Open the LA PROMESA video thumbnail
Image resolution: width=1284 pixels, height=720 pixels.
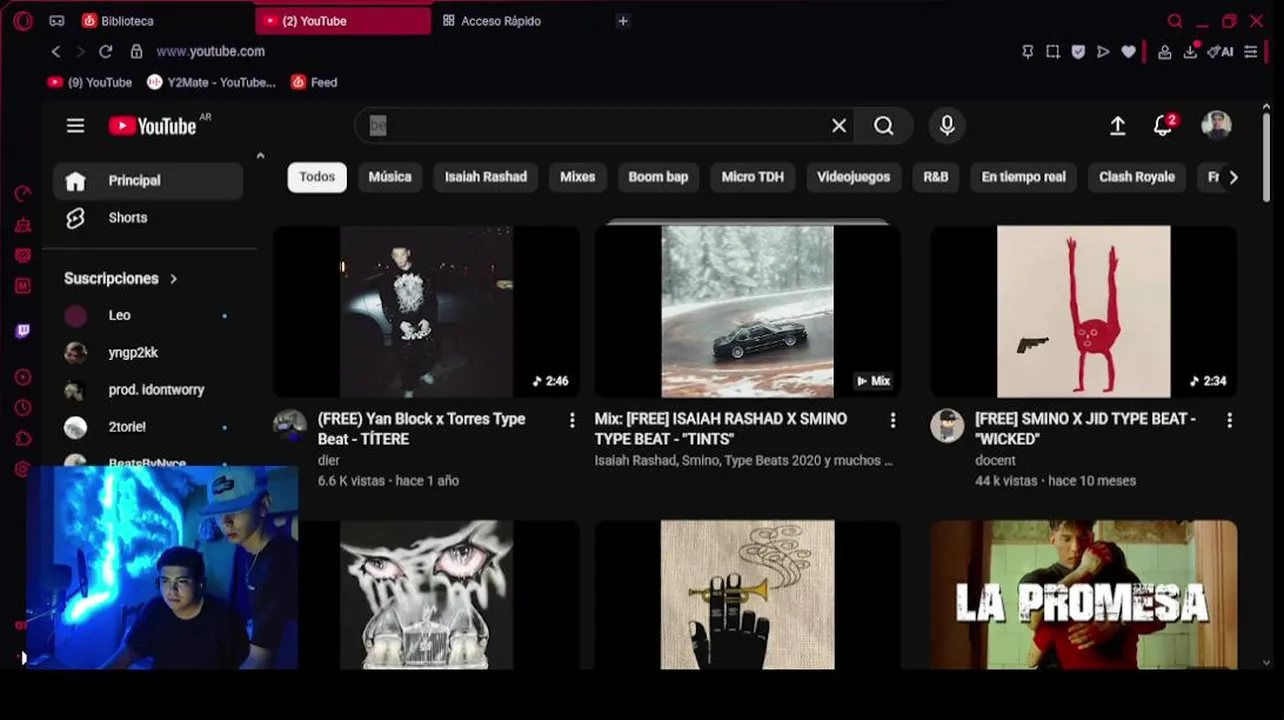click(x=1083, y=594)
